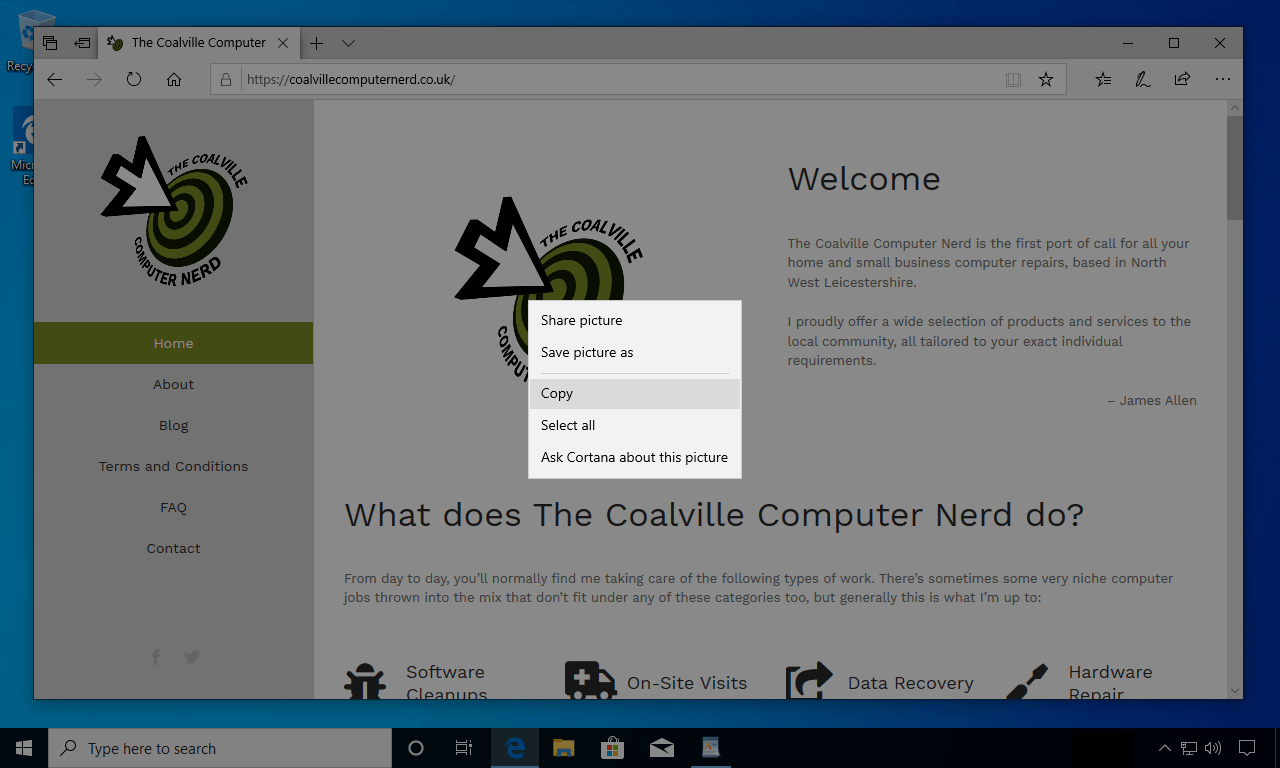This screenshot has height=768, width=1280.
Task: Click the Data Recovery heading
Action: [x=910, y=683]
